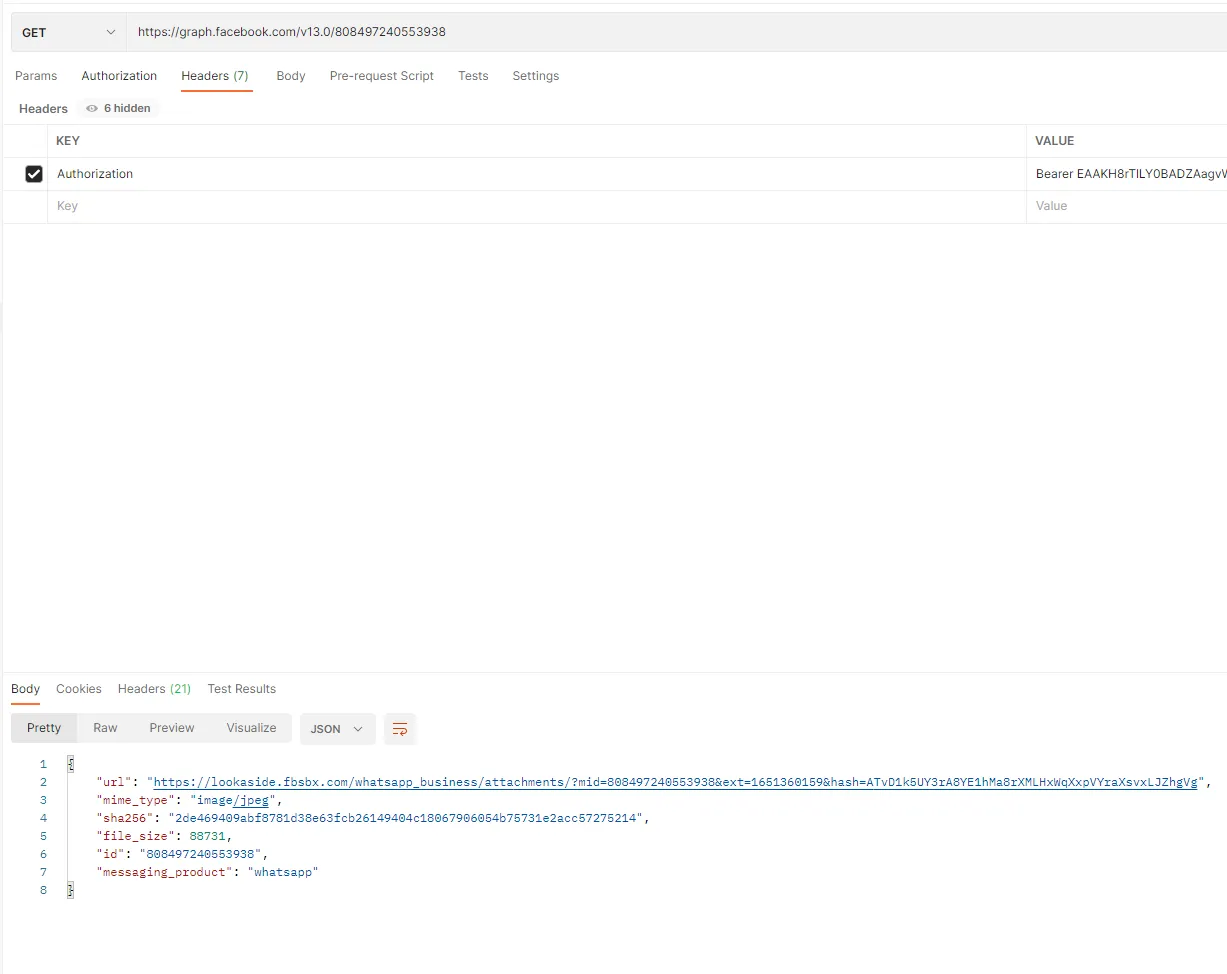Switch to the Params tab
Viewport: 1227px width, 974px height.
click(x=36, y=76)
